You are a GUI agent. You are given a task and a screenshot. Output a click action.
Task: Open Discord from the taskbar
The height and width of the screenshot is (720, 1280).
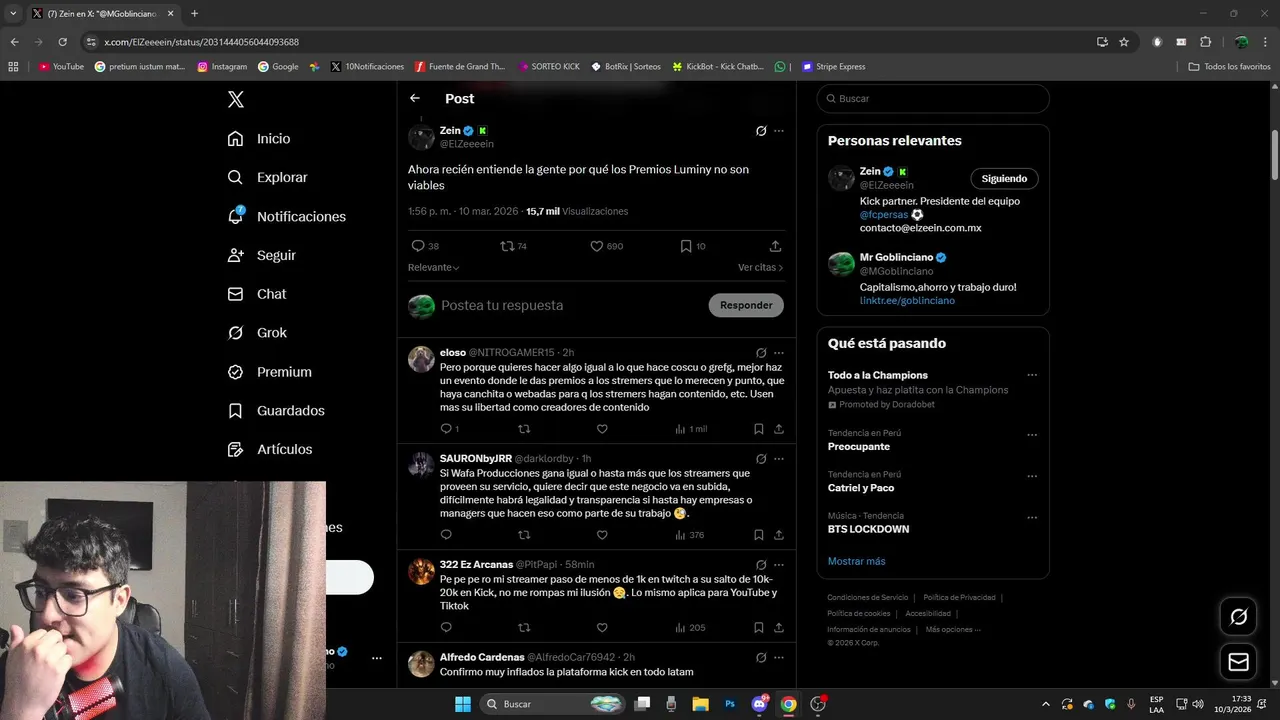click(759, 704)
